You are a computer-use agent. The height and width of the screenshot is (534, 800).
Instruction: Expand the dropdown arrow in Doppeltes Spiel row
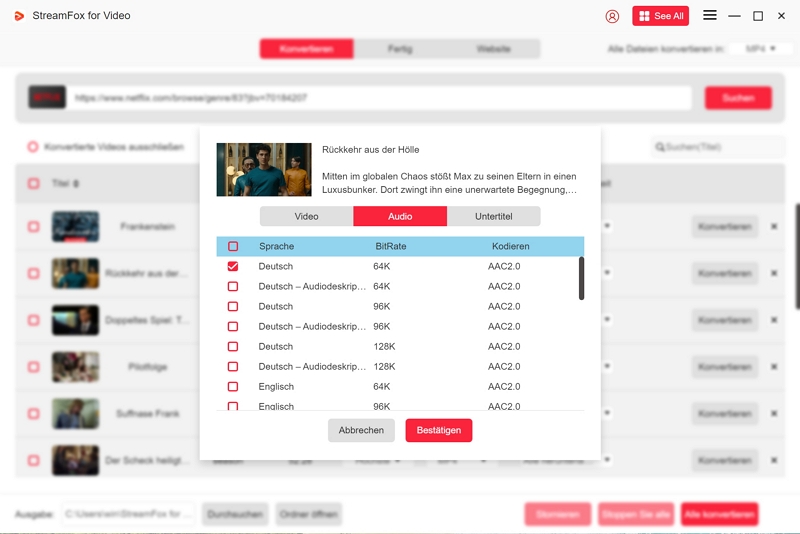point(607,319)
